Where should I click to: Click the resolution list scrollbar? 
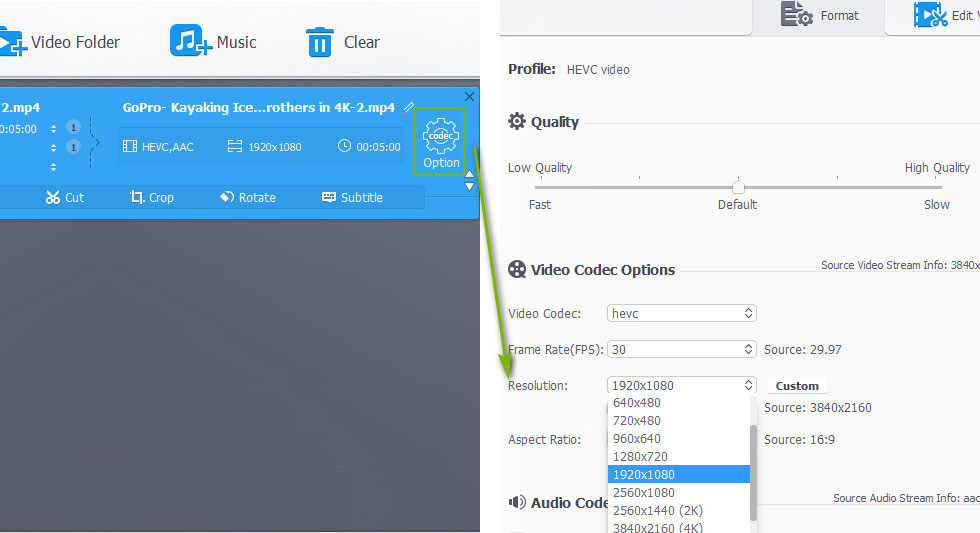pos(753,470)
